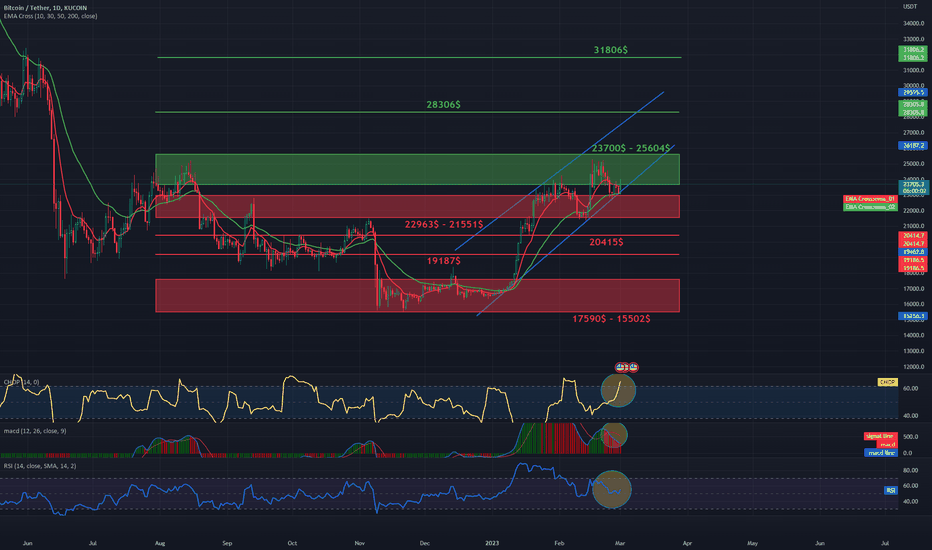The image size is (932, 550).
Task: Select the 20415$ level text label
Action: 606,242
